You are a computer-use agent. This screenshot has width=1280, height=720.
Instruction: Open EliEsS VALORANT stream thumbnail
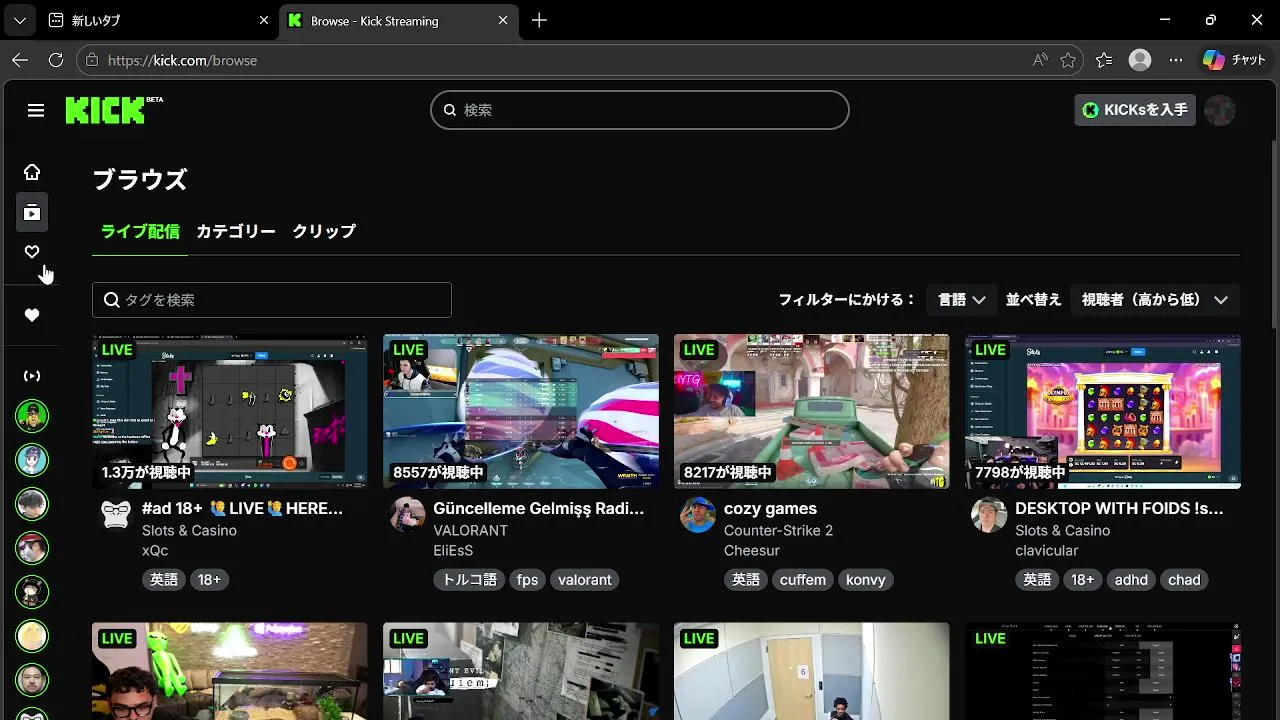tap(521, 411)
